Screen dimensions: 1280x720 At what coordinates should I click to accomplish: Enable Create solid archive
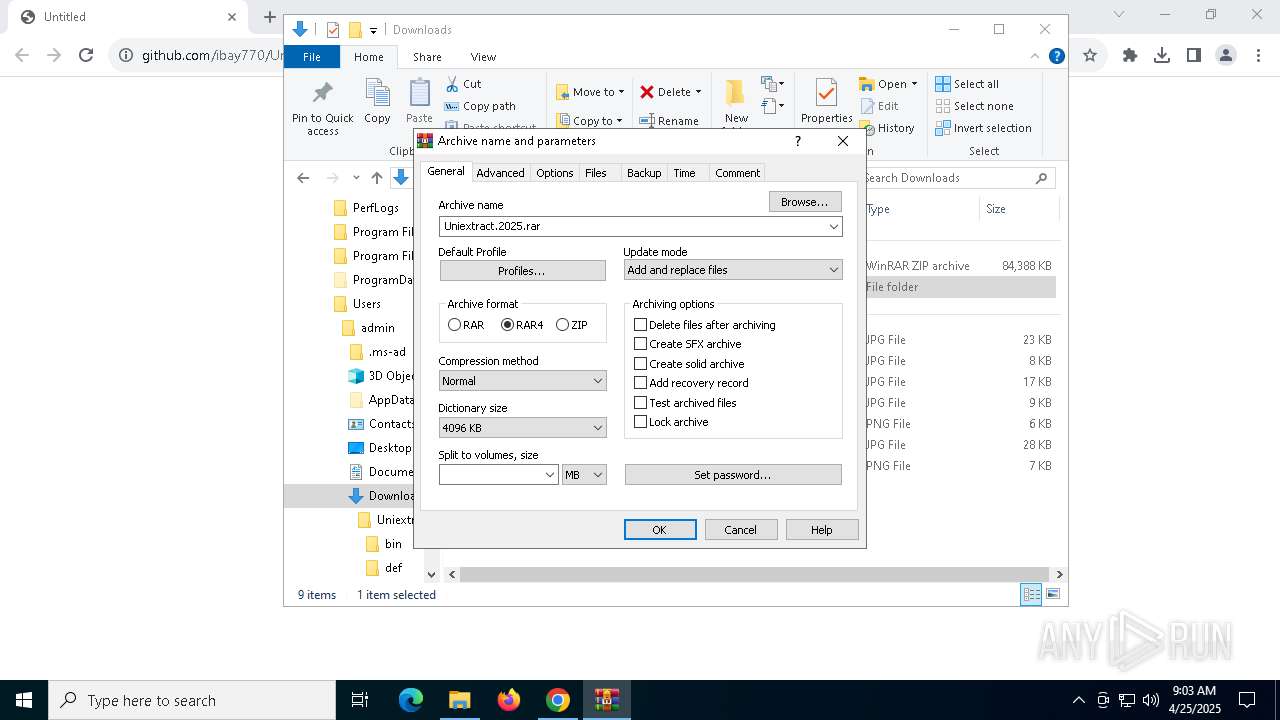tap(689, 364)
